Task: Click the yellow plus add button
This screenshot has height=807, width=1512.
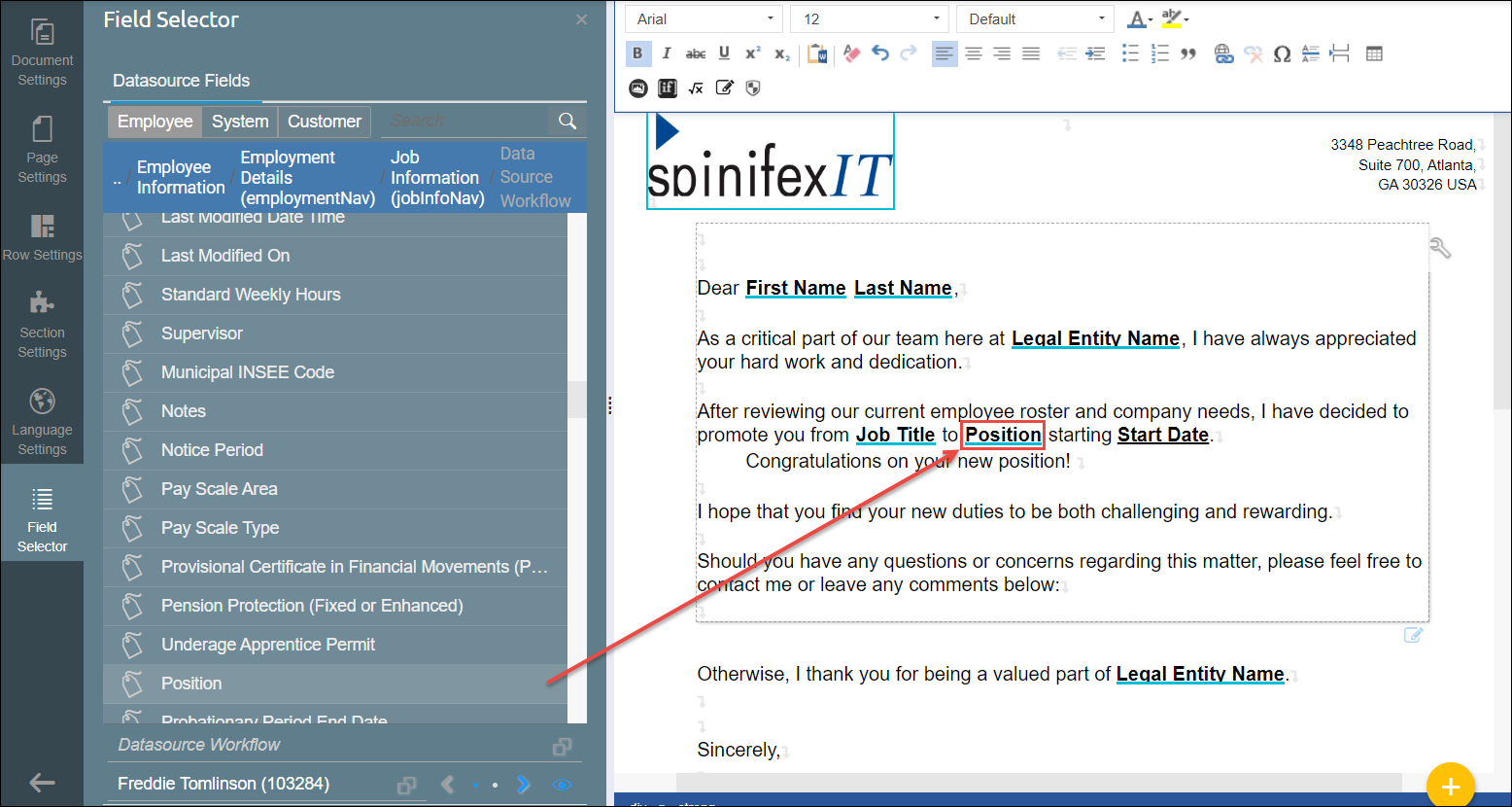Action: [x=1450, y=786]
